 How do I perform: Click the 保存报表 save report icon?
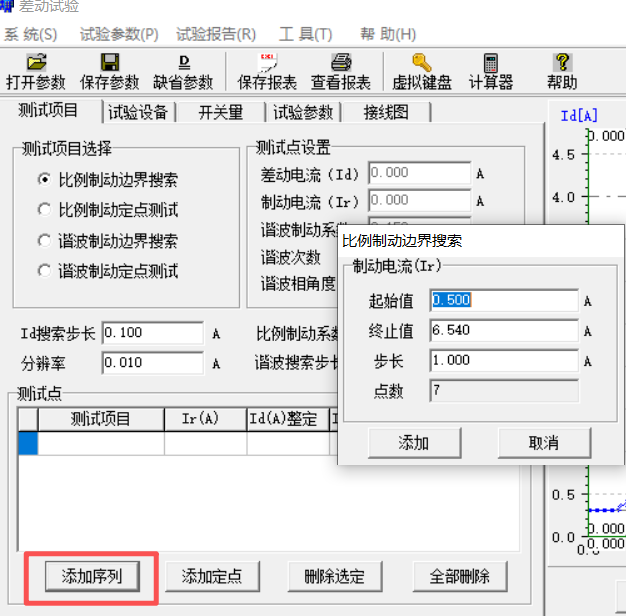(267, 63)
